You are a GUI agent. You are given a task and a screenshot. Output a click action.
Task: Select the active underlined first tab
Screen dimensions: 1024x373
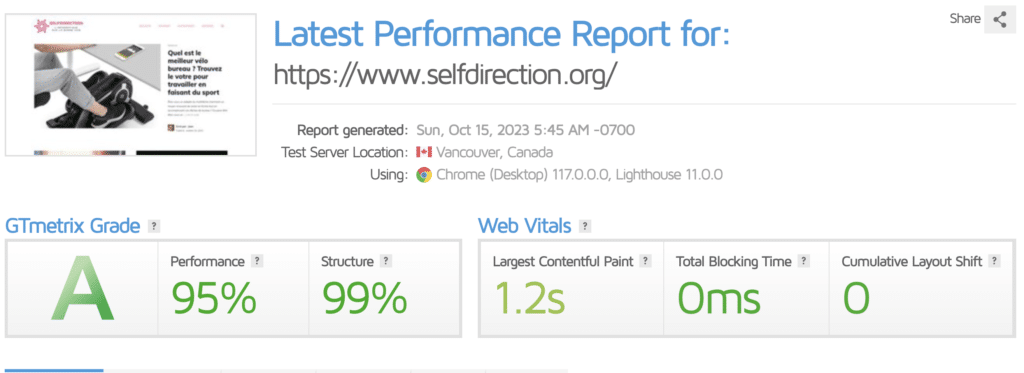54,370
